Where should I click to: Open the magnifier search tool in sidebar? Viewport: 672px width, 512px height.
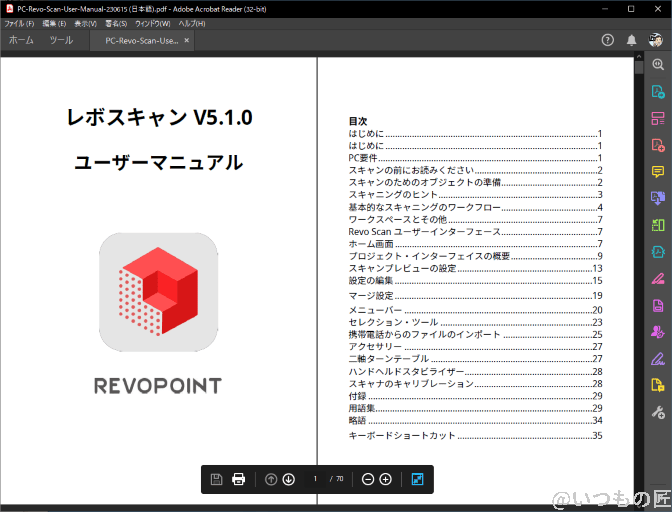coord(657,64)
